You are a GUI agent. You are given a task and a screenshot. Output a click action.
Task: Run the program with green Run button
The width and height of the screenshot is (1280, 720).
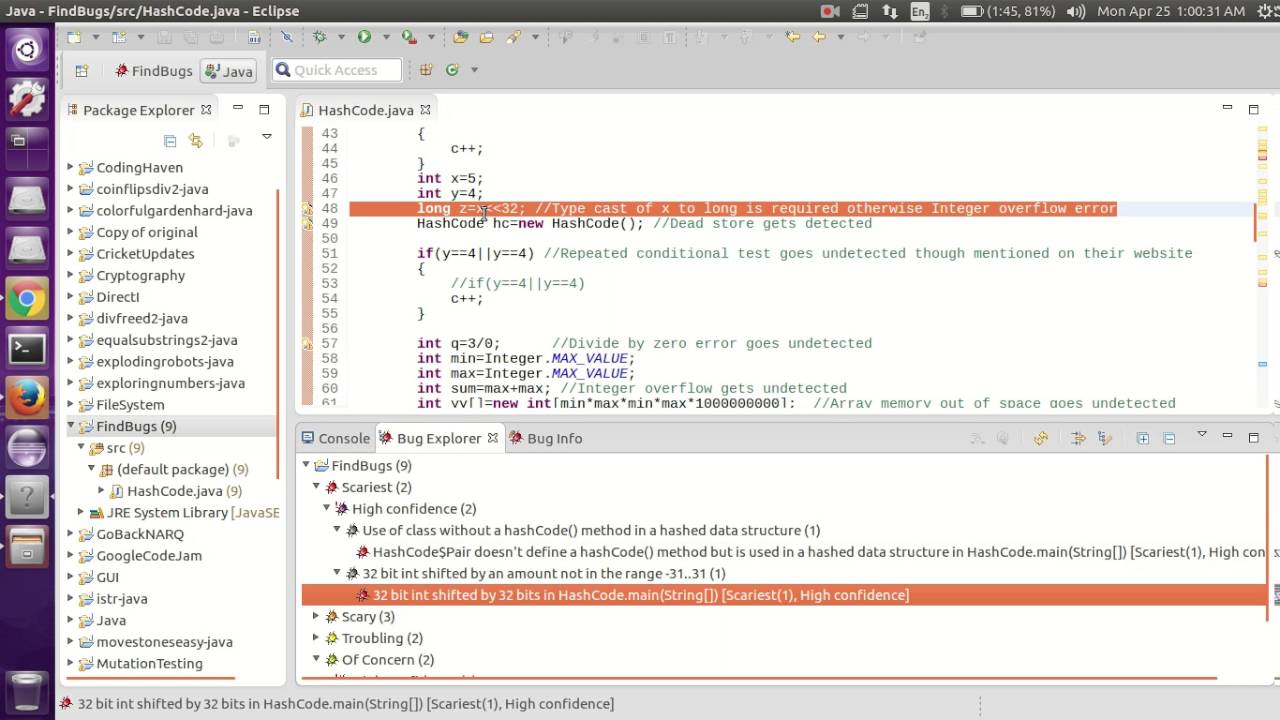click(x=364, y=37)
